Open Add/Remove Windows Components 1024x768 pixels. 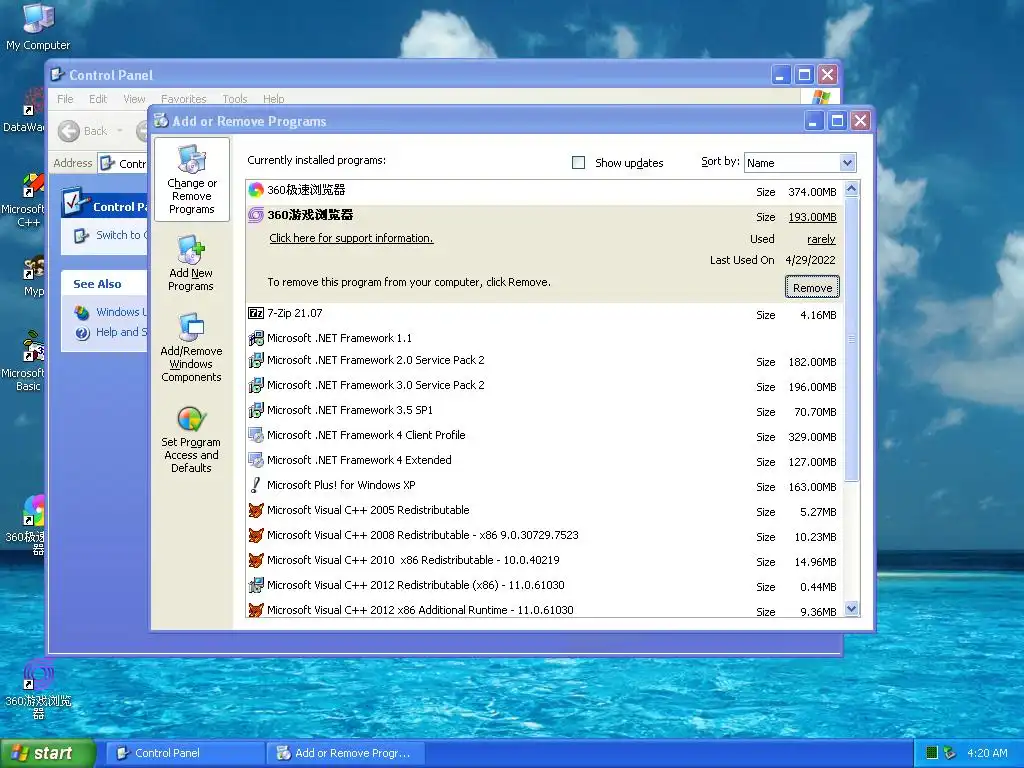[x=191, y=347]
